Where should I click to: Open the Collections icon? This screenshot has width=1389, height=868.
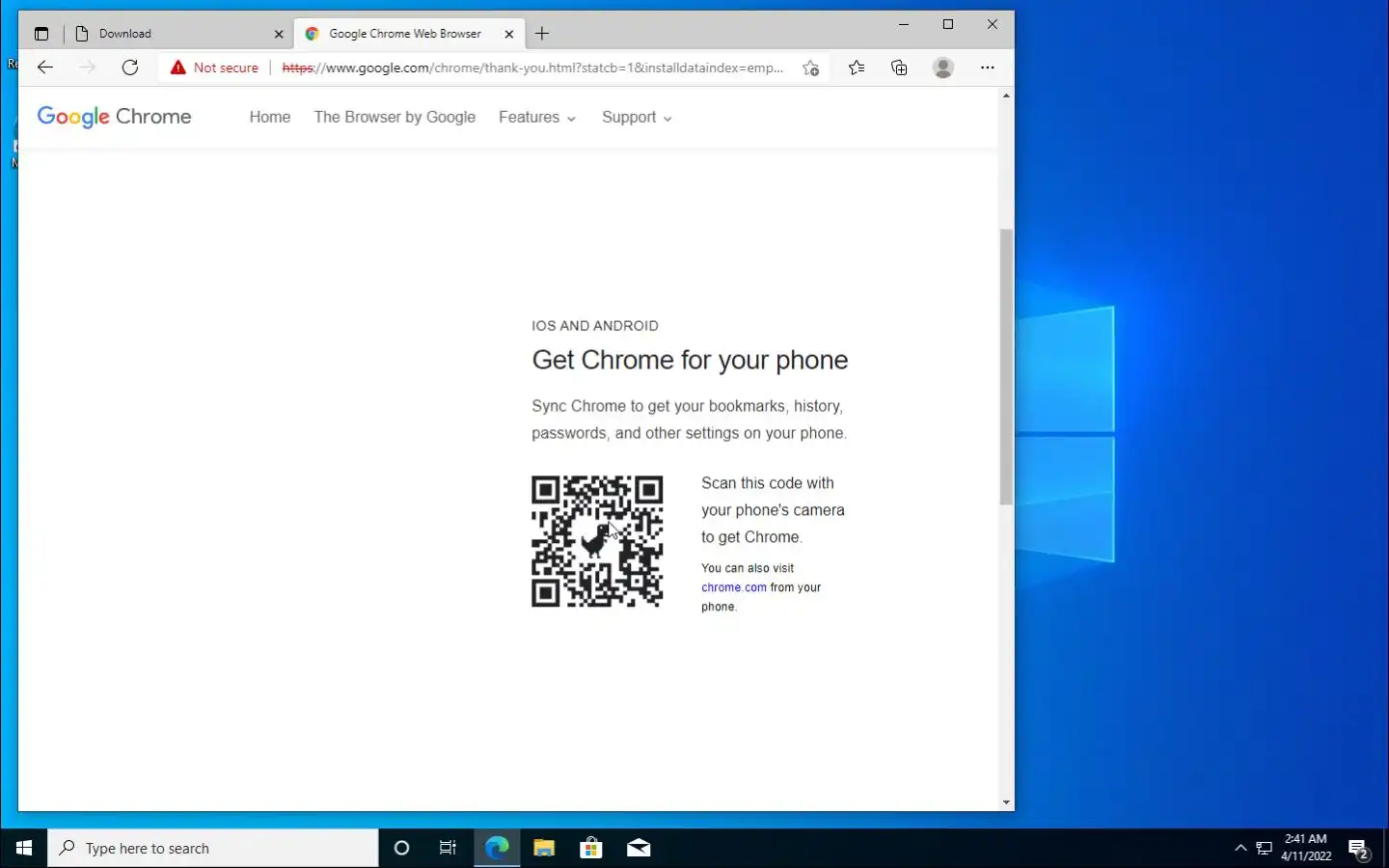click(x=899, y=68)
